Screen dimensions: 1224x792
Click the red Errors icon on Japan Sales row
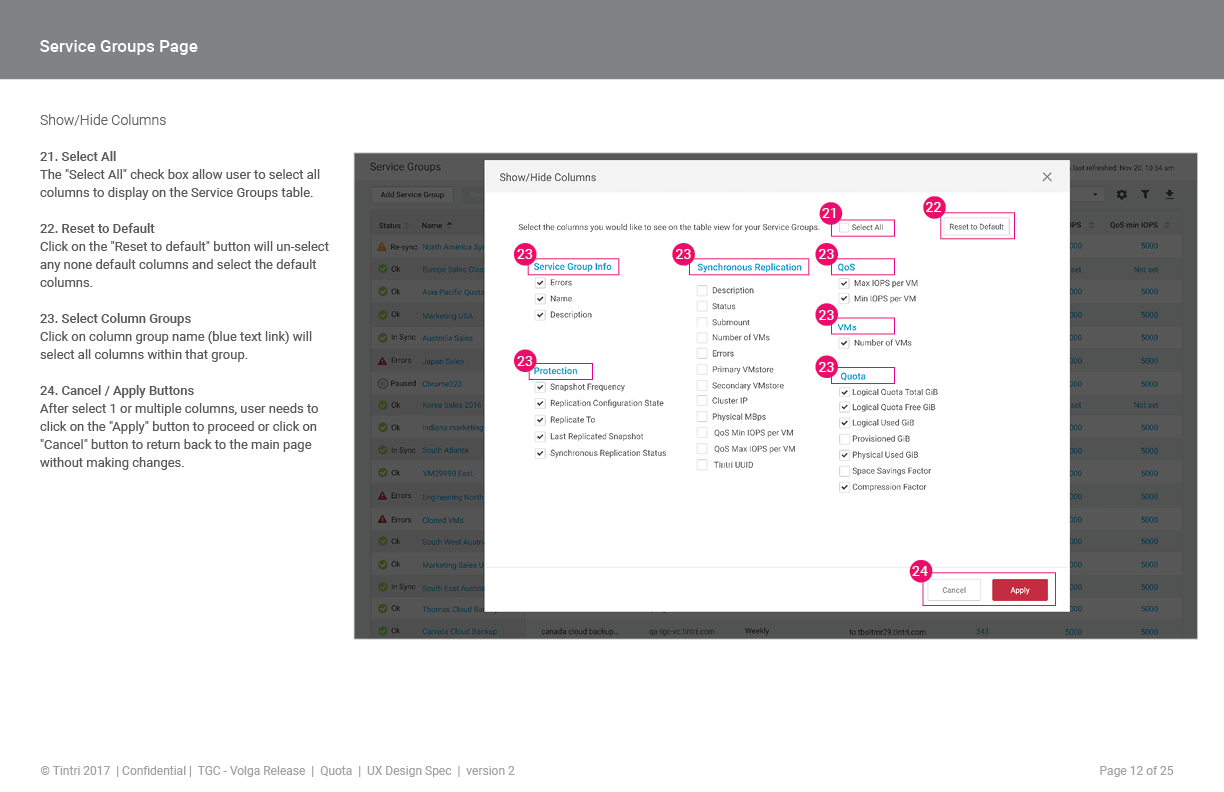382,360
